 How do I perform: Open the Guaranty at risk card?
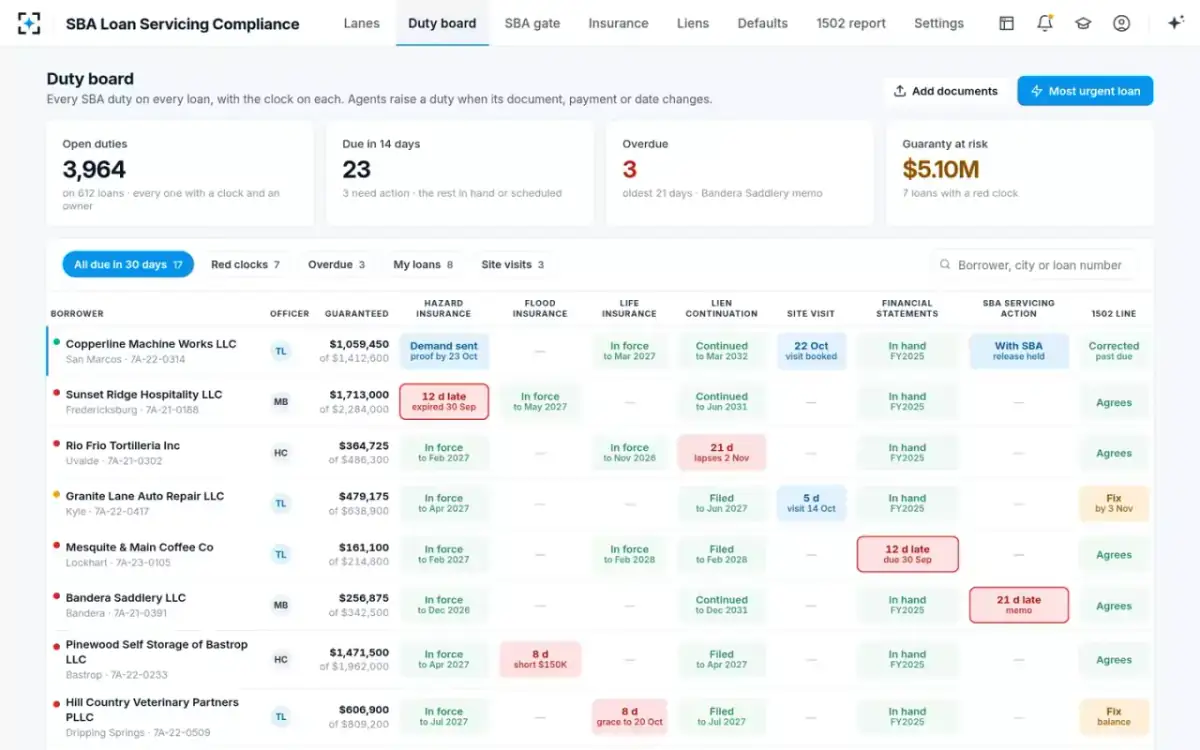click(1020, 174)
